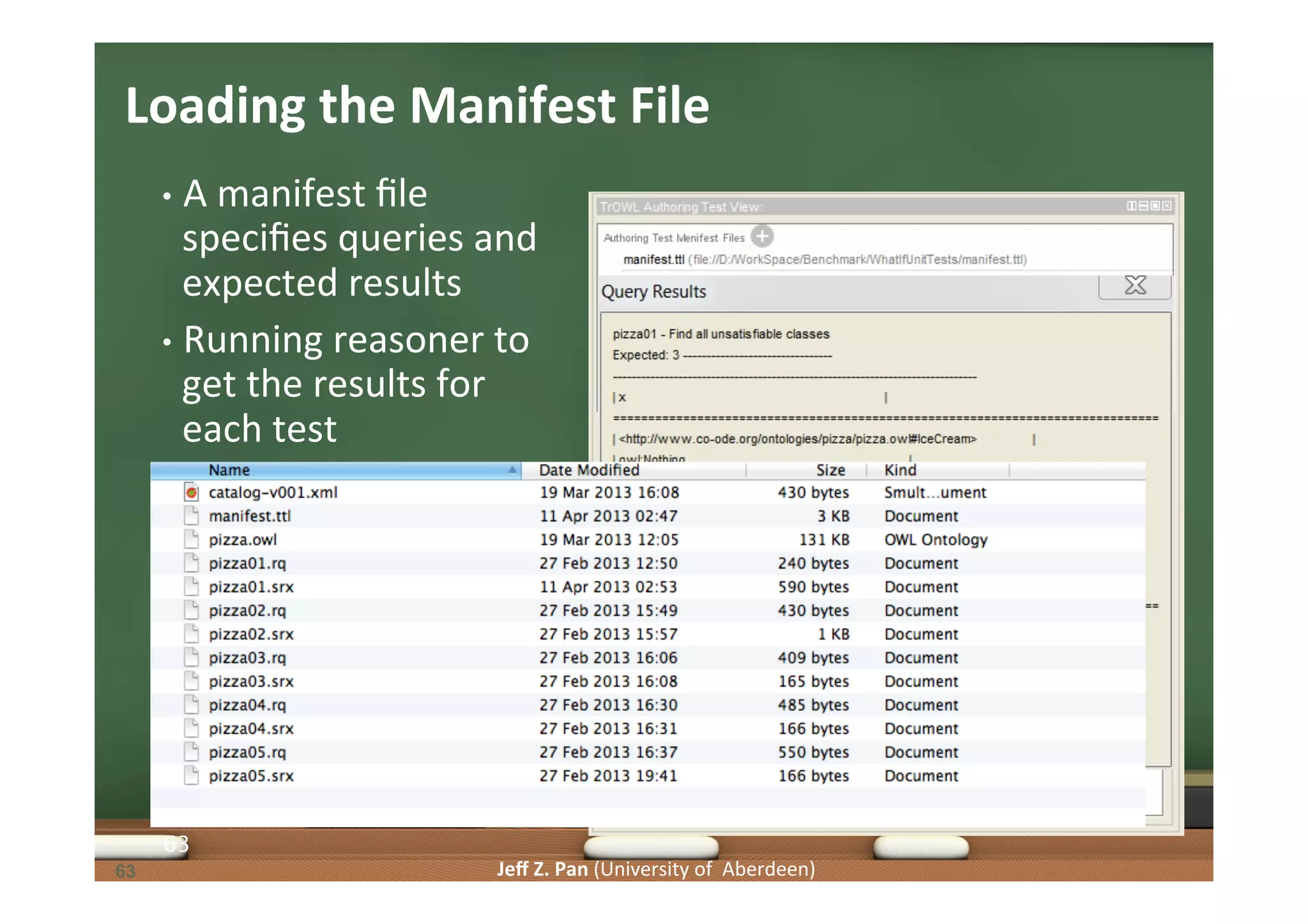Viewport: 1308px width, 924px height.
Task: Select the pizza05.rq file name
Action: [x=247, y=752]
